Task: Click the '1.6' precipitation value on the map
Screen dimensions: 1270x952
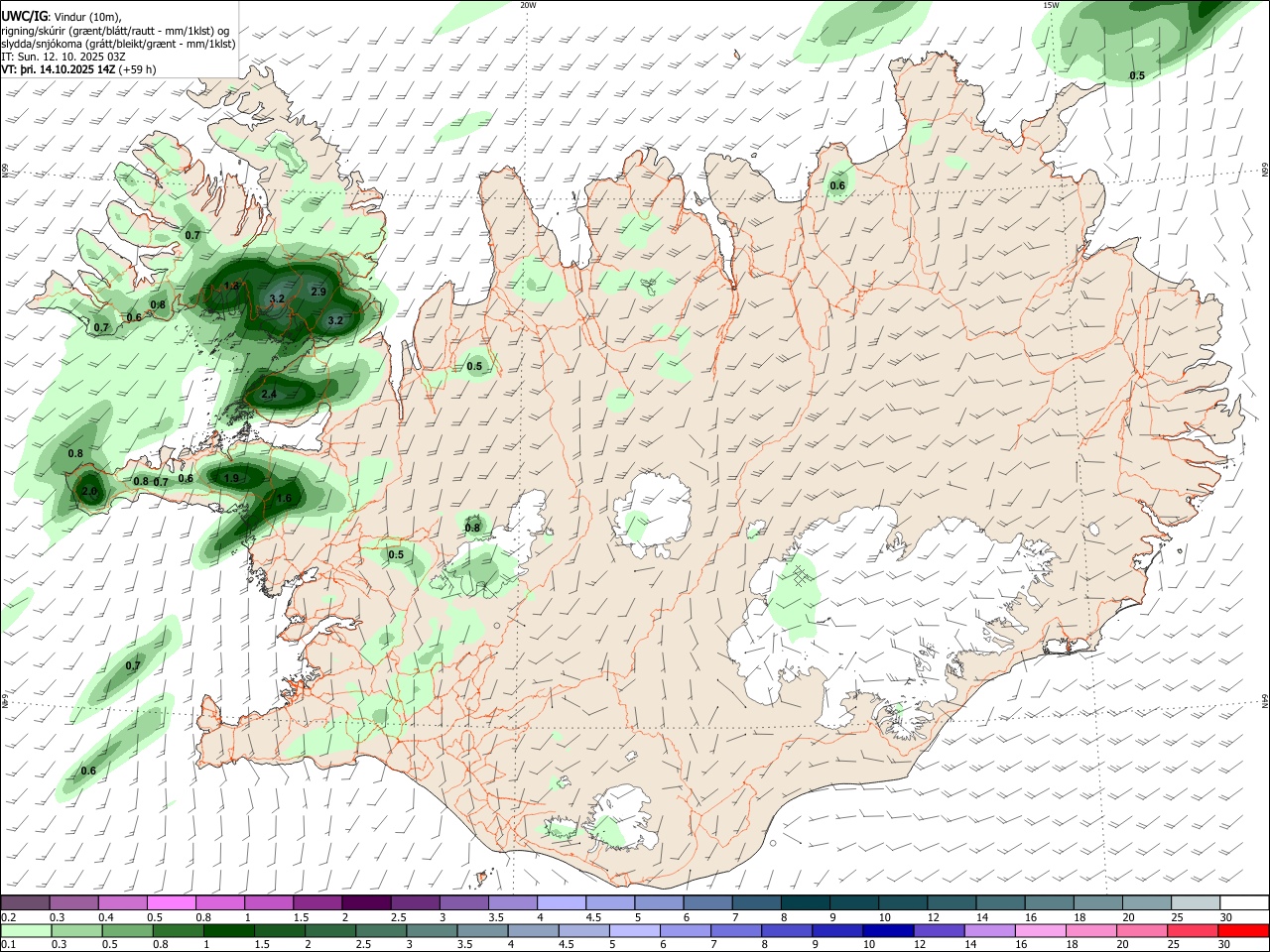Action: pos(284,498)
